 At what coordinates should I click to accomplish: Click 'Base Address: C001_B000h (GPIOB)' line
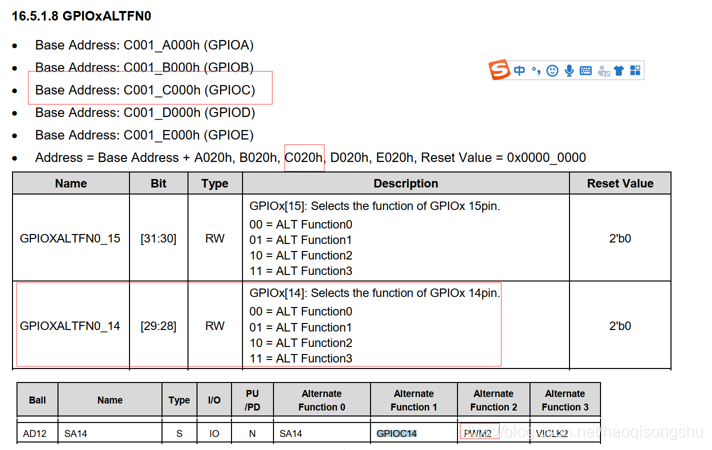coord(144,67)
